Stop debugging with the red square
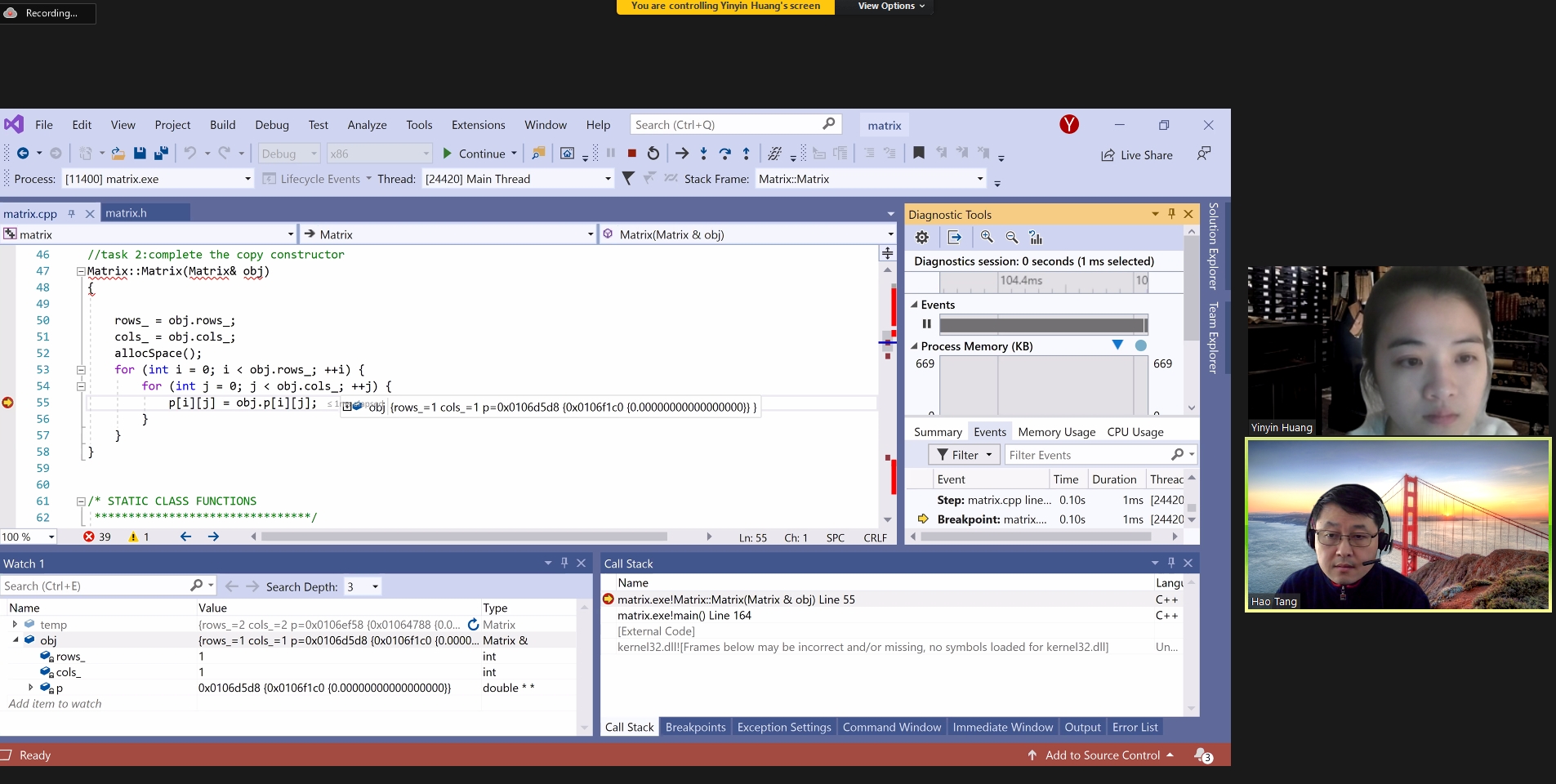 tap(631, 154)
